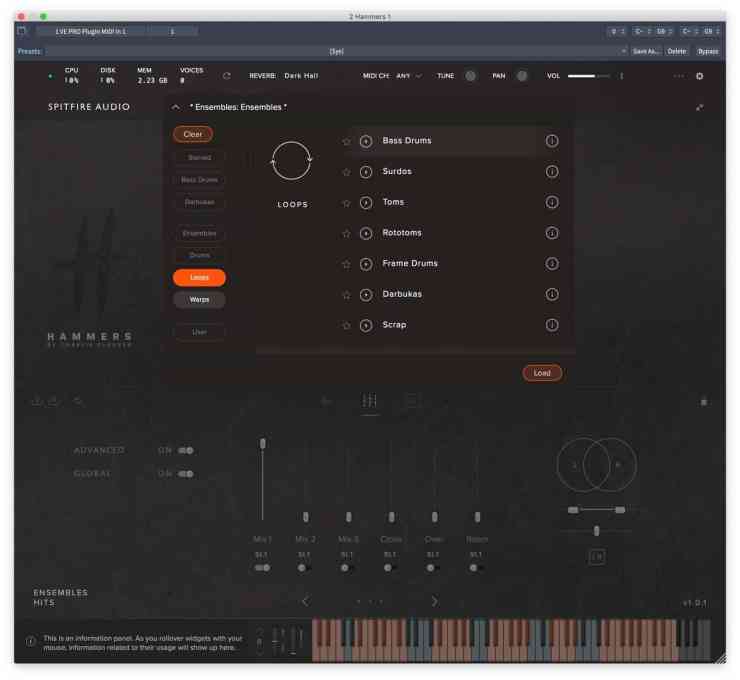Open the MIDI CH ANY dropdown
The width and height of the screenshot is (740, 680).
tap(409, 76)
